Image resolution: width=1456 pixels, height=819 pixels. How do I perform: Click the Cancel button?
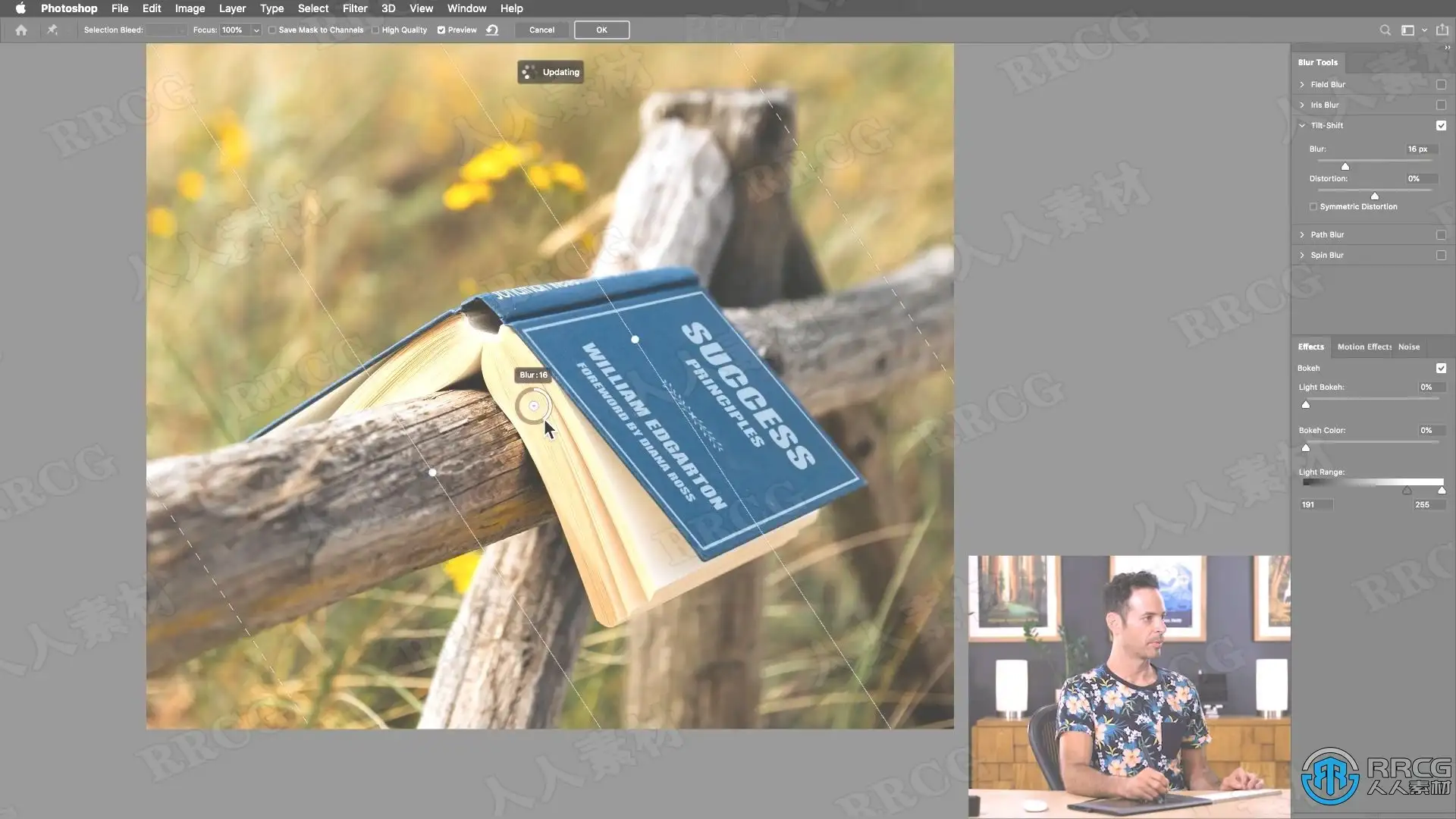click(541, 30)
